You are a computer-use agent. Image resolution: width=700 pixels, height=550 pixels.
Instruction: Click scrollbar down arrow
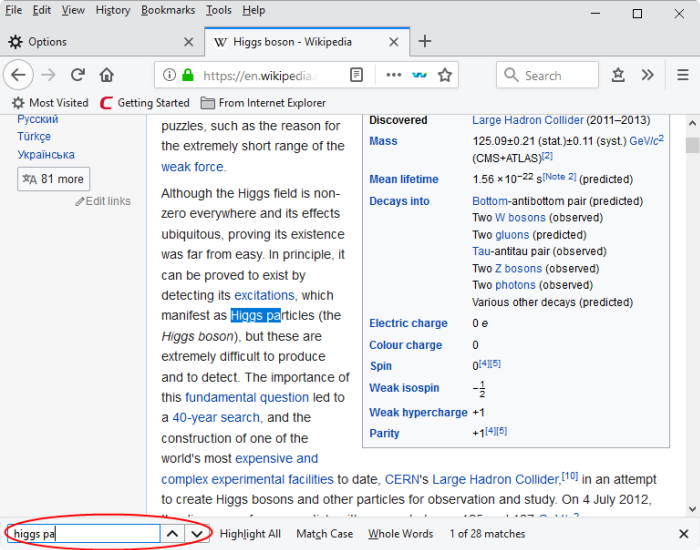point(692,509)
